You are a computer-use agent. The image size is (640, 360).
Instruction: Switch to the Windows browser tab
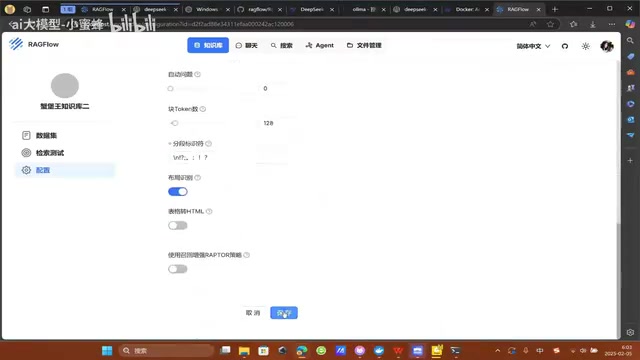[x=207, y=9]
